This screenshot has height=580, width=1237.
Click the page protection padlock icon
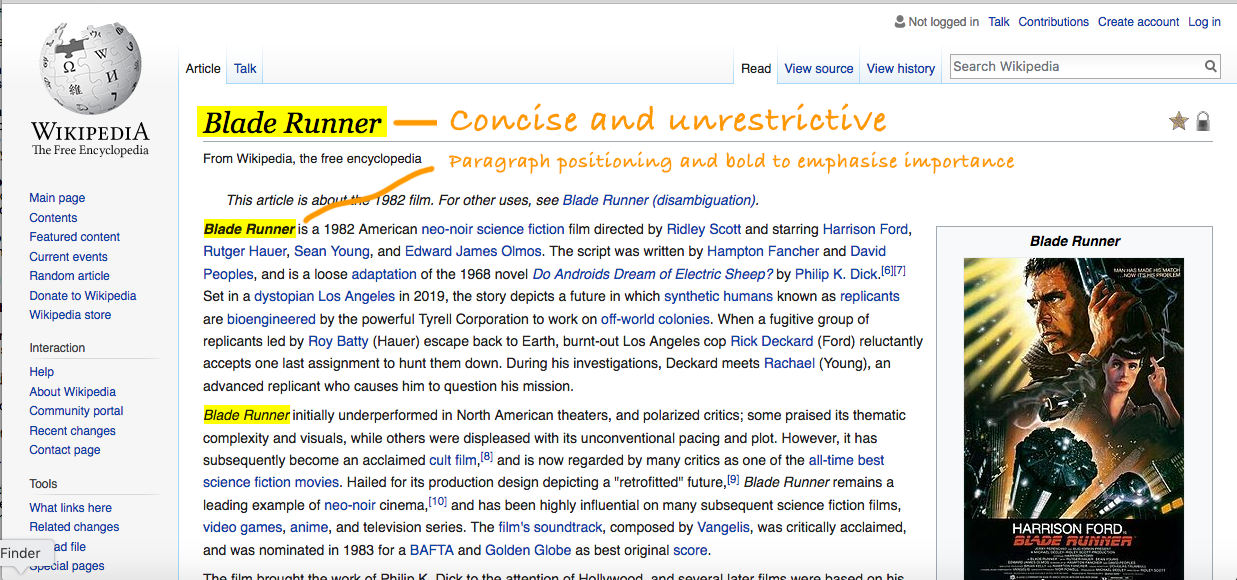coord(1203,122)
